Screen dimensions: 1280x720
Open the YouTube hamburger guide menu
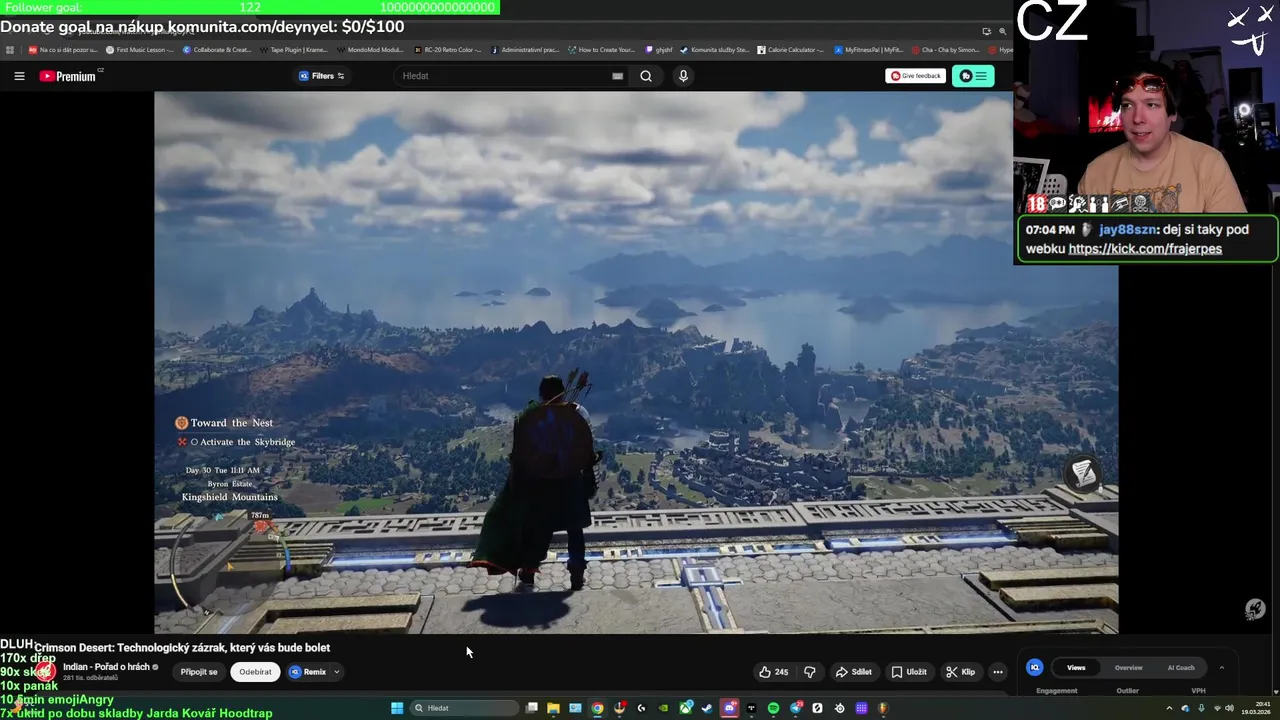tap(19, 76)
